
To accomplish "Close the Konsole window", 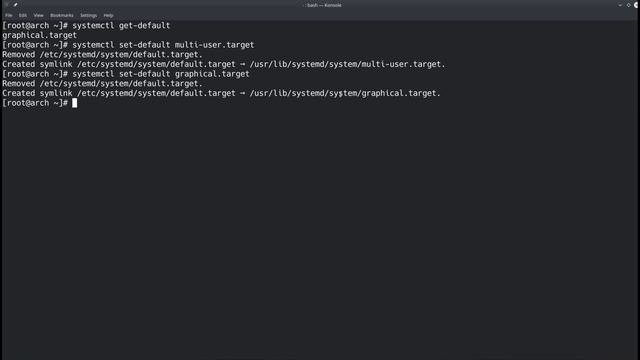I will coord(637,5).
